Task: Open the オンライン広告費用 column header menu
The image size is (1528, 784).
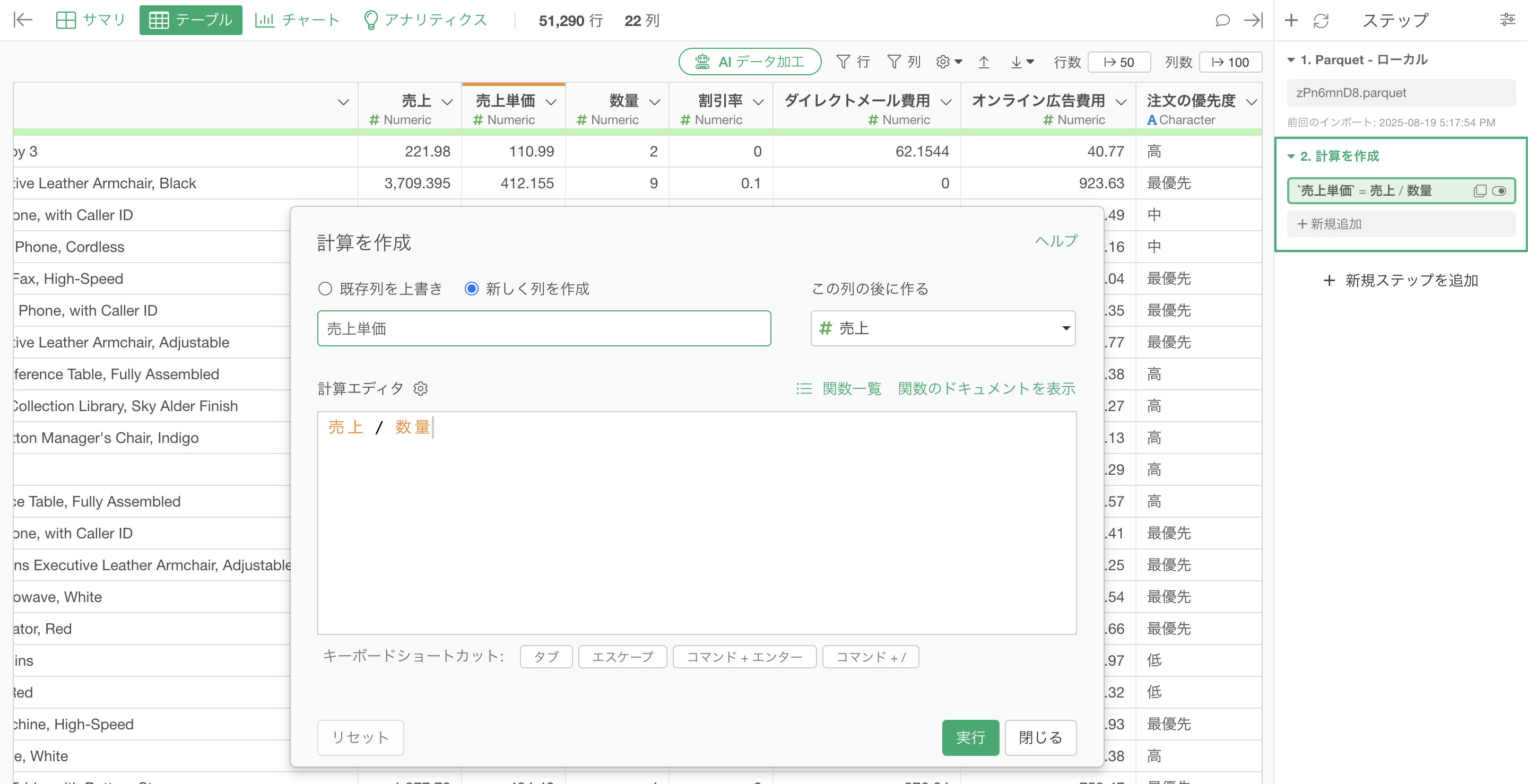Action: [1121, 102]
